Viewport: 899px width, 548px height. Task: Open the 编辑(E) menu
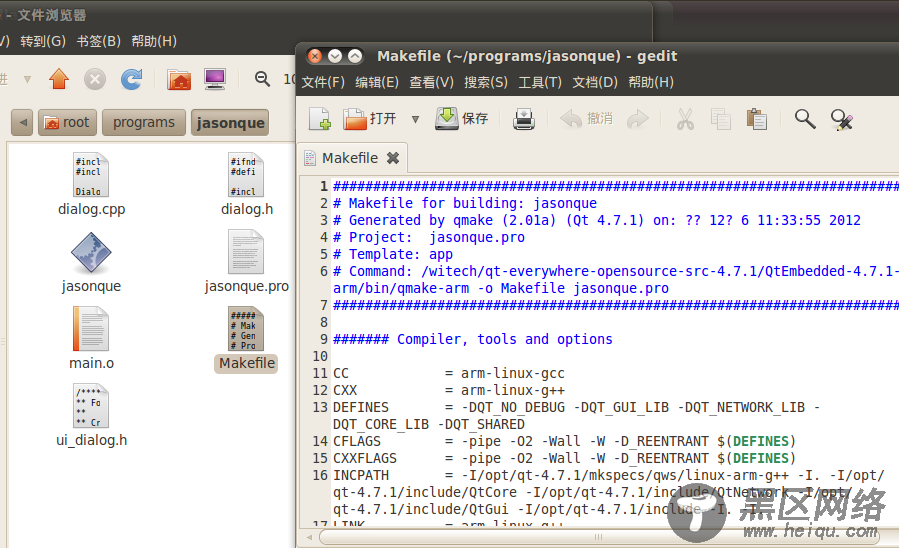(x=377, y=83)
